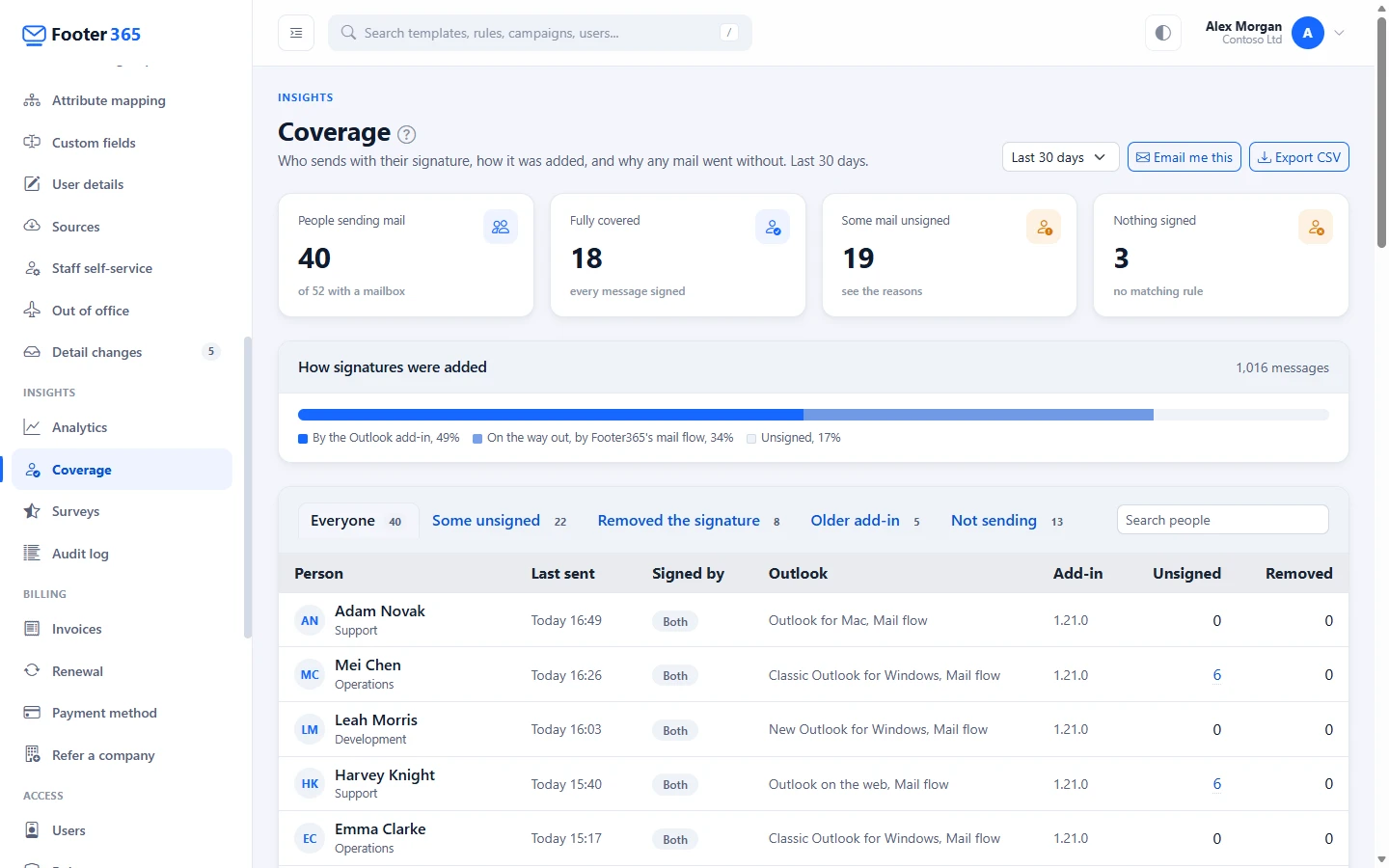
Task: Open Invoices under Billing
Action: 122,629
